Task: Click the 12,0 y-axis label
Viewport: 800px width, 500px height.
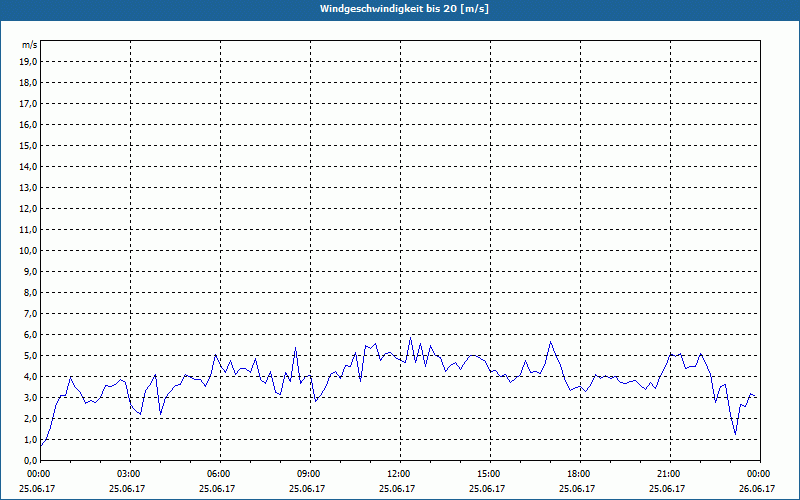Action: tap(29, 209)
